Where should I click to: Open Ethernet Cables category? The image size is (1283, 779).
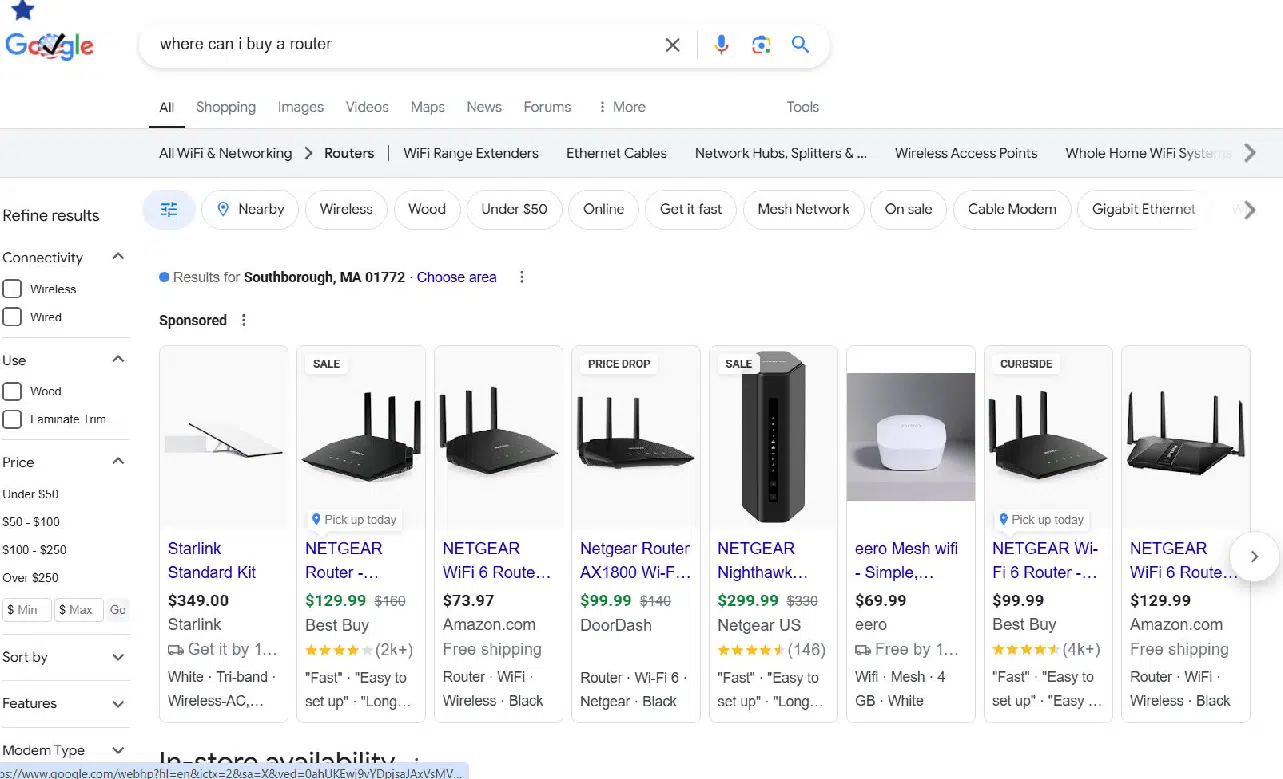click(x=616, y=153)
